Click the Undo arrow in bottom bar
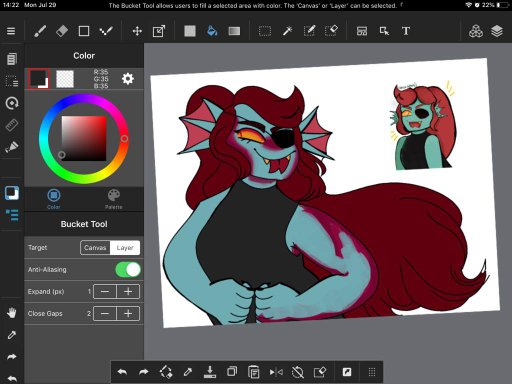Screen dimensions: 512x384 tap(122, 372)
